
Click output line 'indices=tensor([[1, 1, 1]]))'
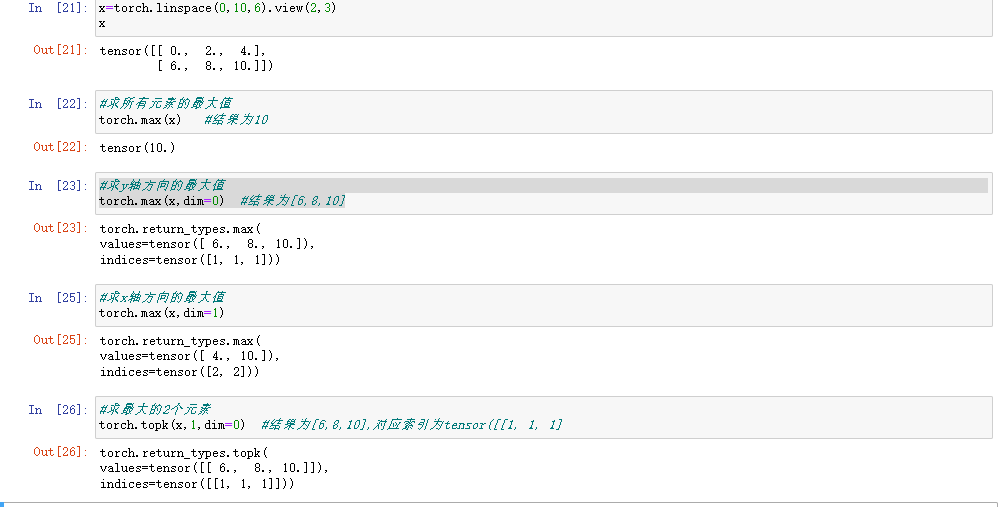(x=197, y=485)
